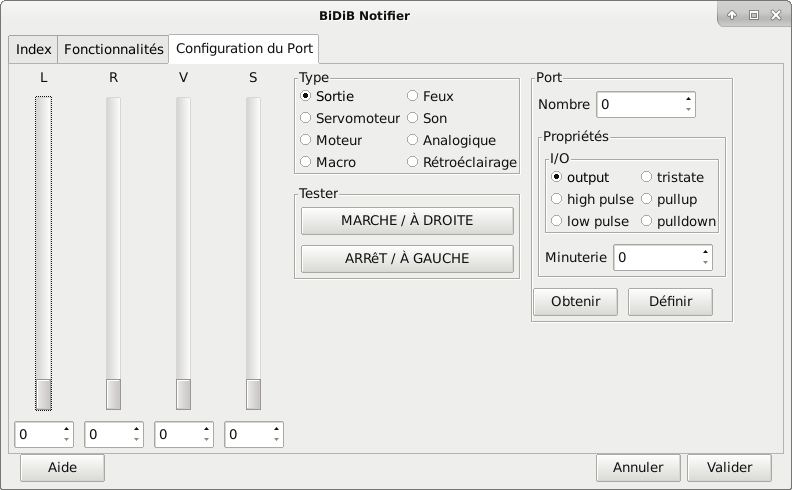Increment the L slider spin box
This screenshot has height=490, width=792.
(66, 430)
